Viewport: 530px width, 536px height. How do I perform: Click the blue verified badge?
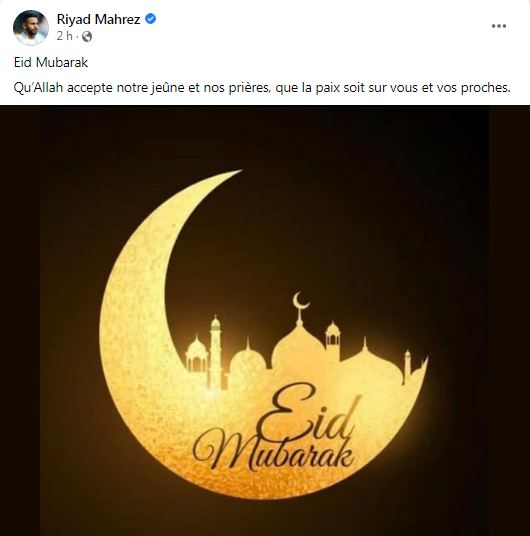150,19
